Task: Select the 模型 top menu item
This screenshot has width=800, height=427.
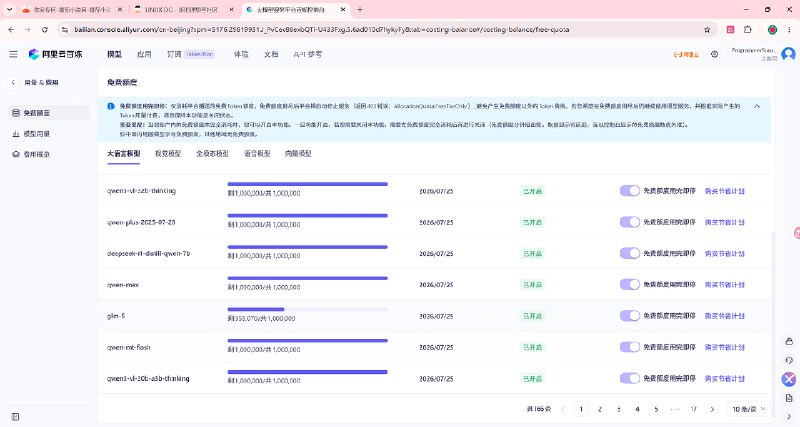Action: [114, 54]
